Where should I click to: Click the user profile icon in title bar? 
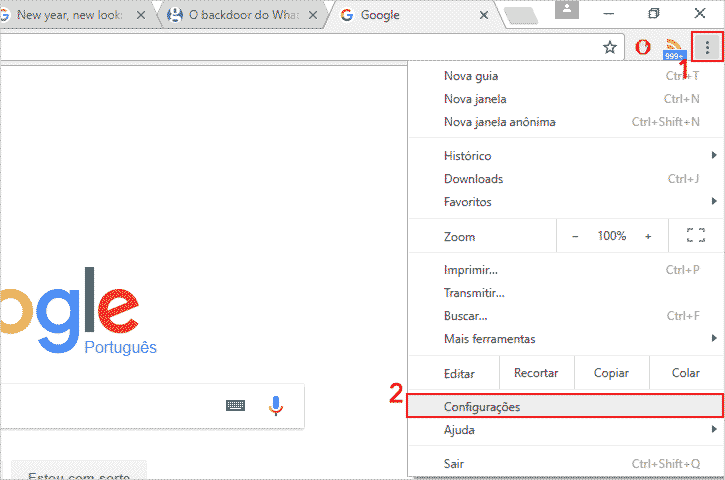click(568, 9)
